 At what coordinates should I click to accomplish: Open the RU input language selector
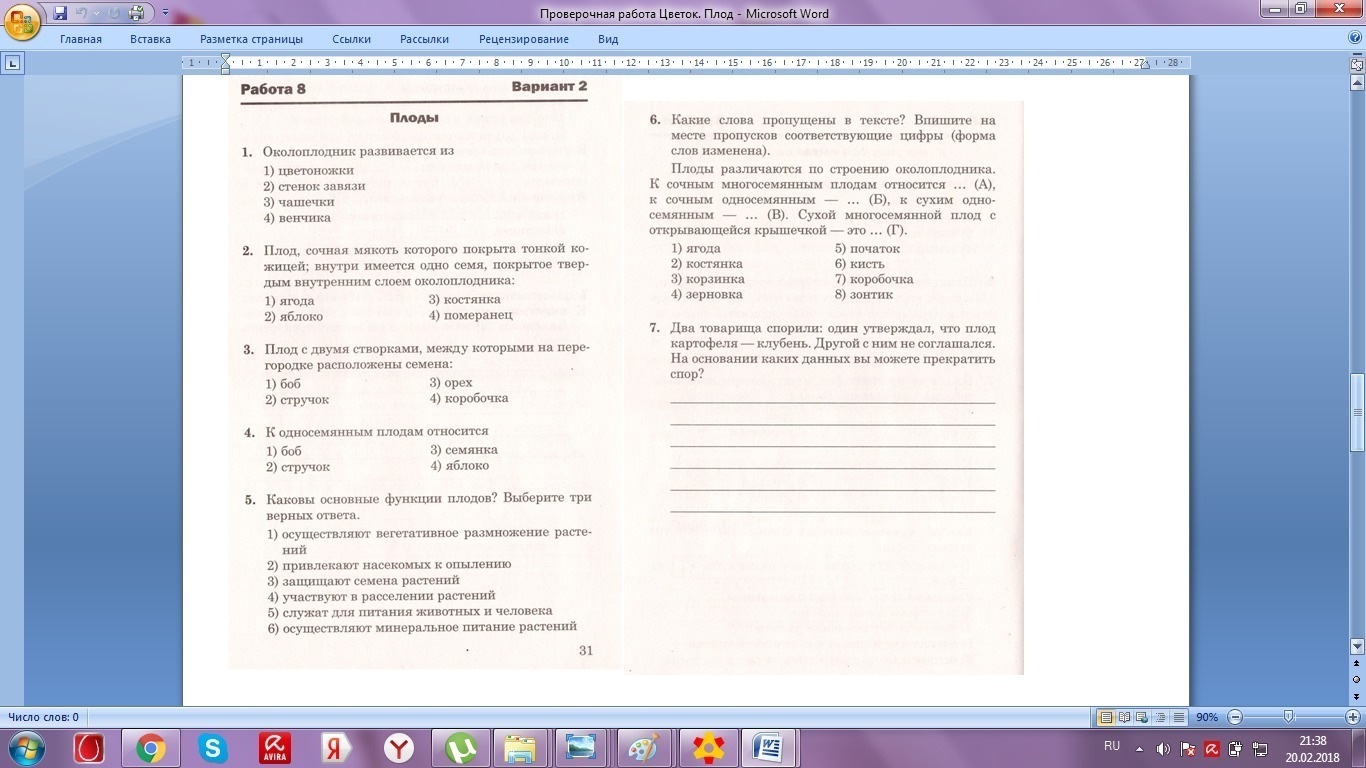tap(1112, 746)
